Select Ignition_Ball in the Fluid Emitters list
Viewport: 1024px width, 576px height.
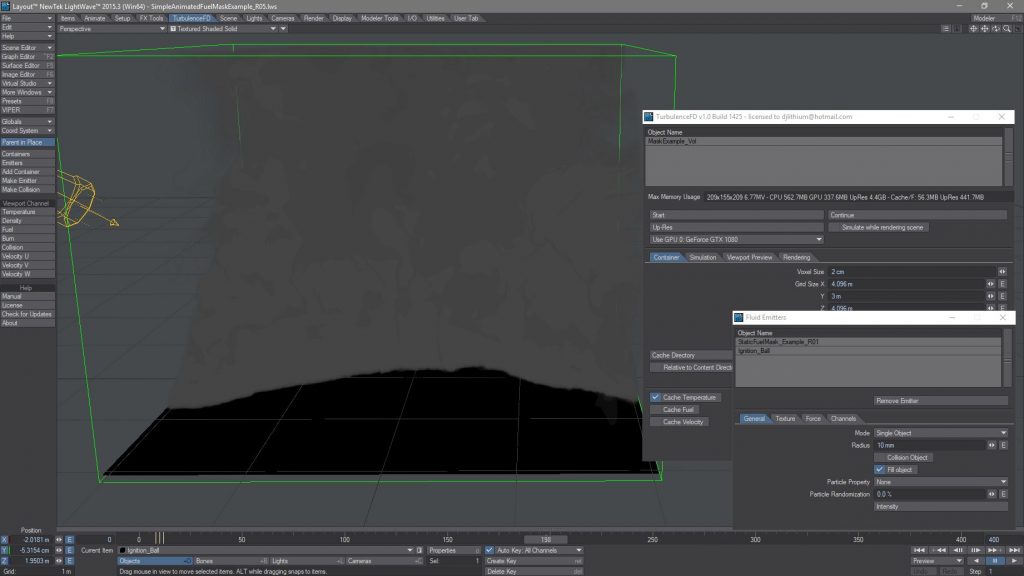coord(770,351)
